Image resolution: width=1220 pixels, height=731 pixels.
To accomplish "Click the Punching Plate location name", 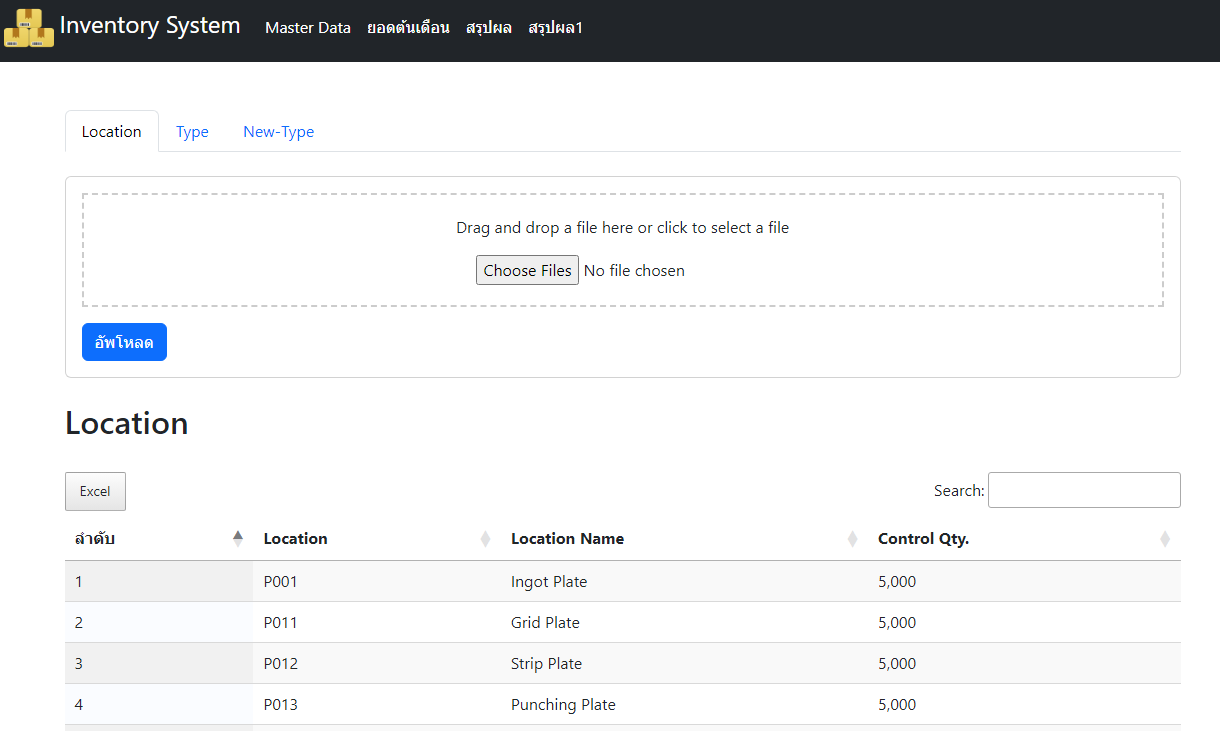I will pos(563,705).
